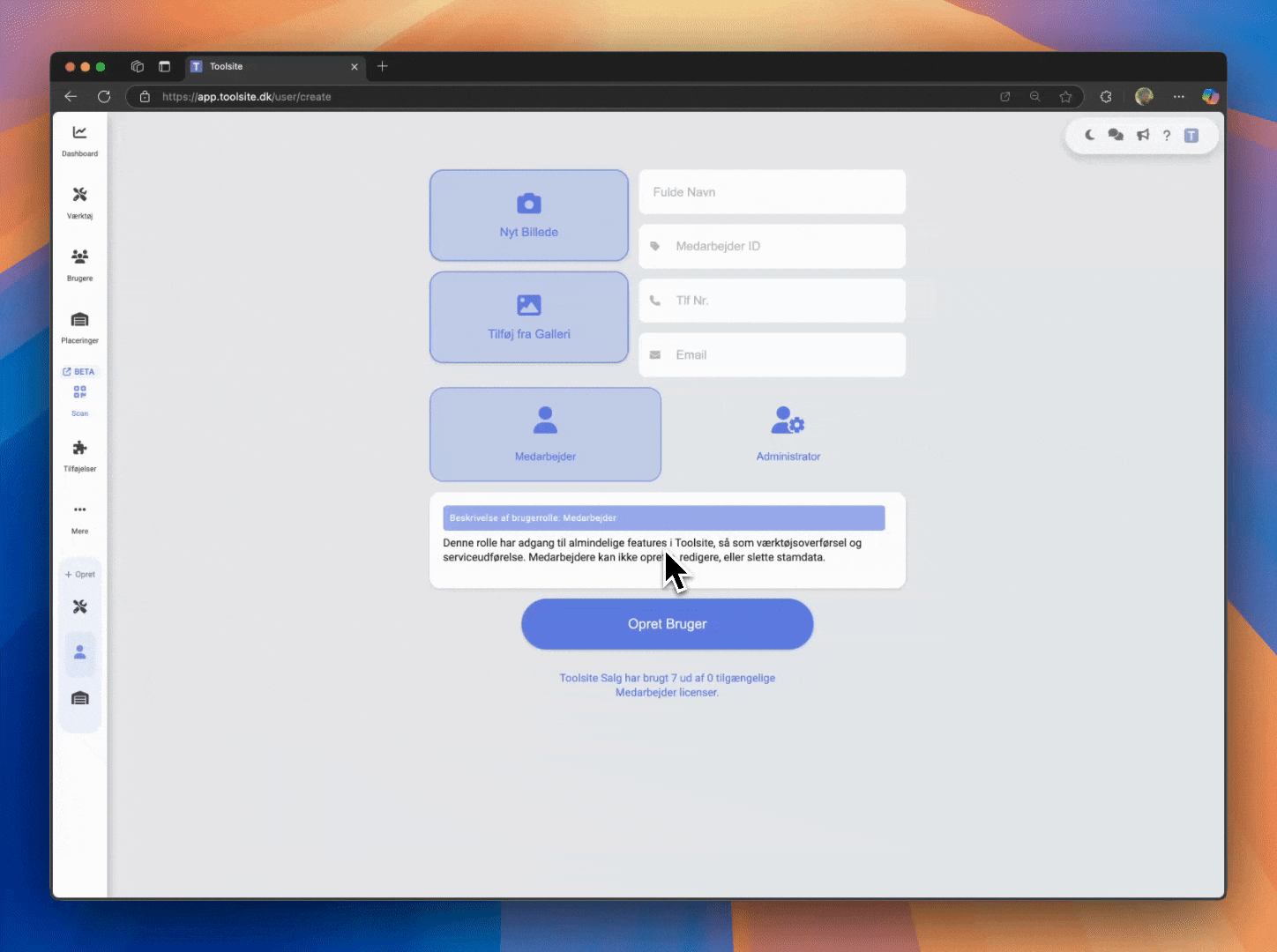The height and width of the screenshot is (952, 1277).
Task: Open Tilføjelser add-ons page
Action: (x=79, y=455)
